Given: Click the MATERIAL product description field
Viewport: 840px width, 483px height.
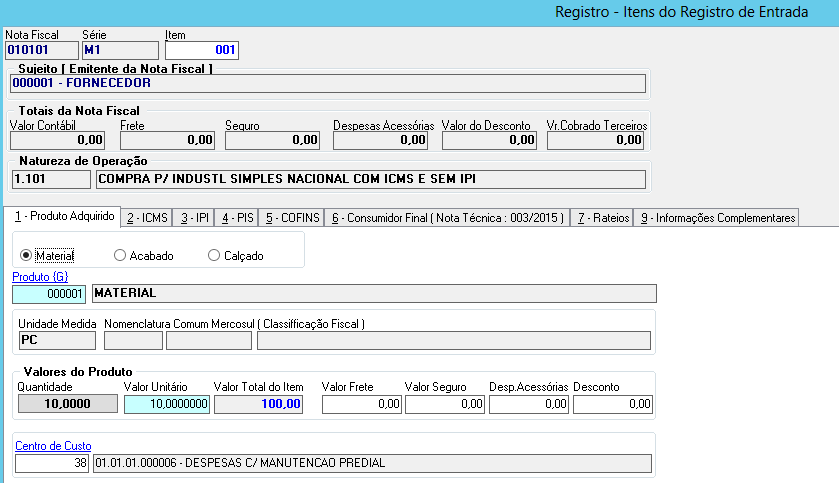Looking at the screenshot, I should [x=374, y=293].
